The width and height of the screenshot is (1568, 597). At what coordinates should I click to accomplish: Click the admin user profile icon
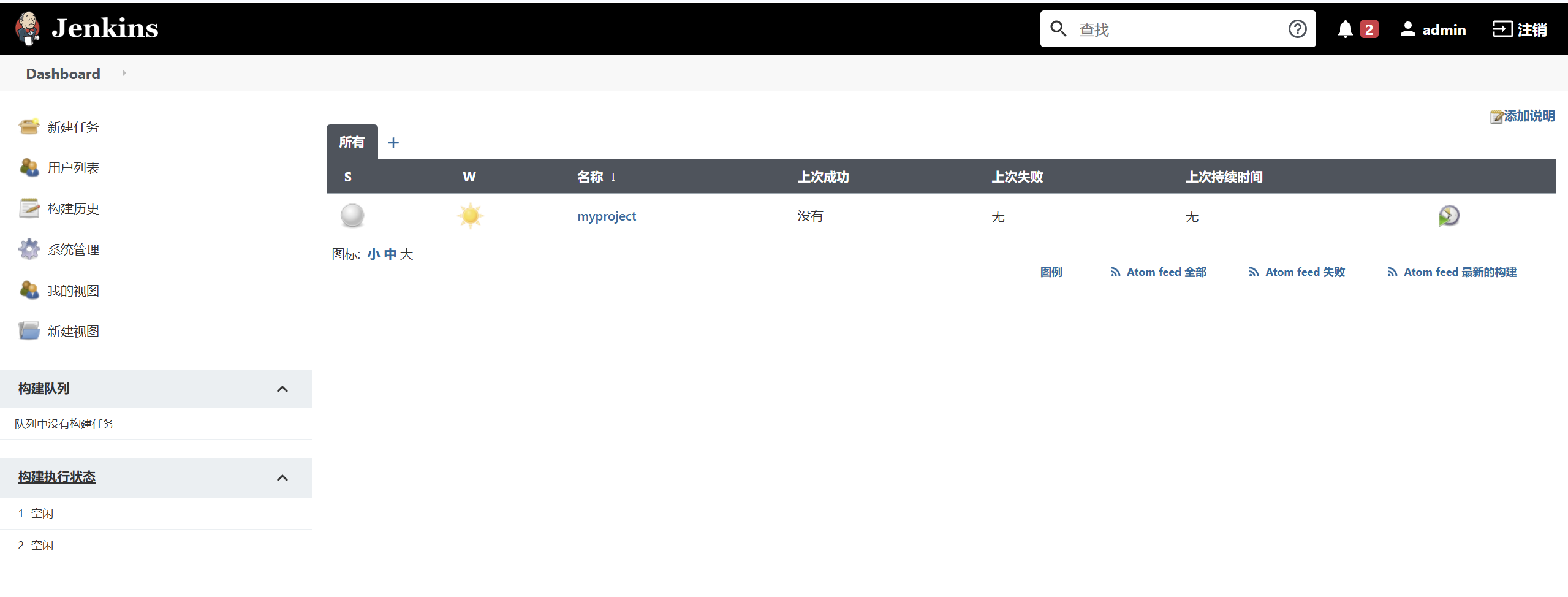coord(1407,29)
